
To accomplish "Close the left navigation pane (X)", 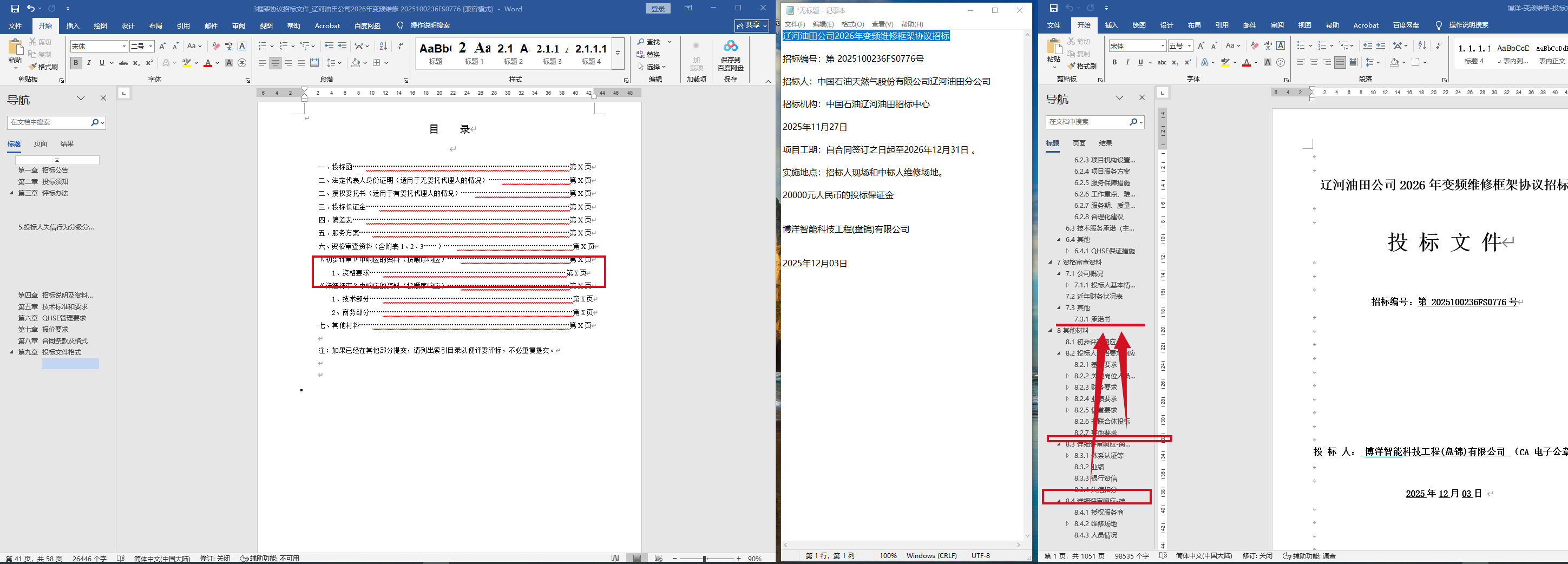I will click(103, 98).
